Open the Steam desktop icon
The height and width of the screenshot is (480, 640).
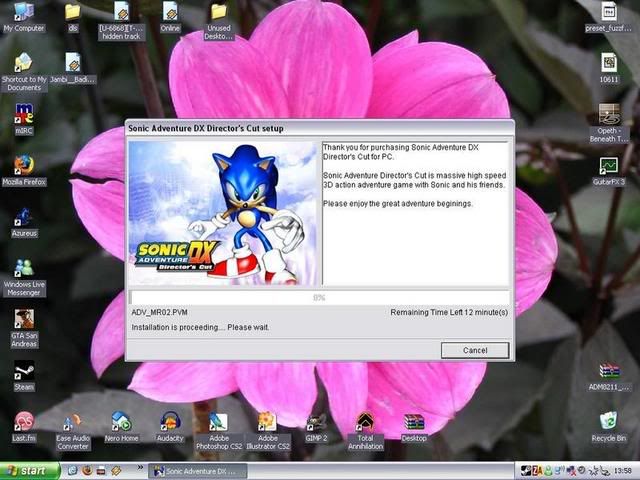coord(24,370)
